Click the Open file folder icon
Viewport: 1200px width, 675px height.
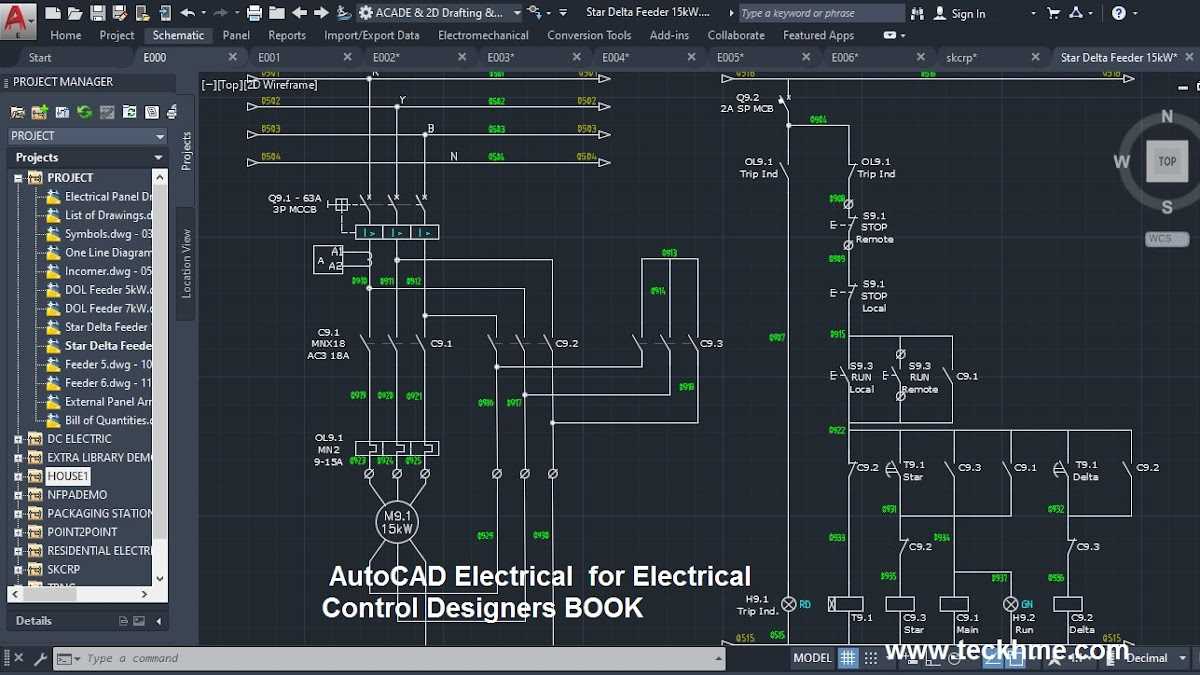click(x=75, y=13)
